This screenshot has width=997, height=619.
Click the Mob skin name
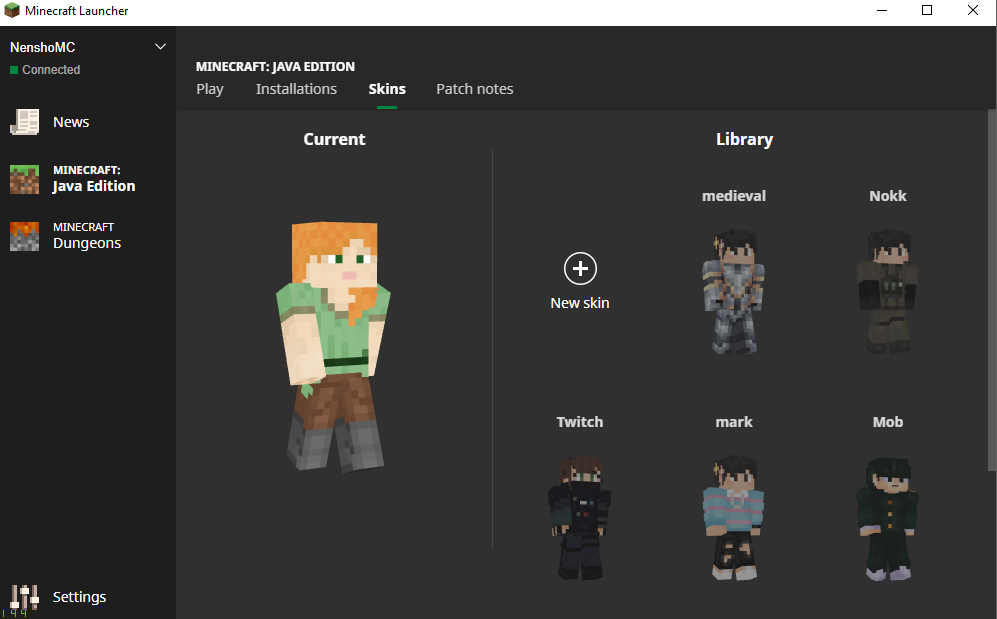pyautogui.click(x=888, y=422)
